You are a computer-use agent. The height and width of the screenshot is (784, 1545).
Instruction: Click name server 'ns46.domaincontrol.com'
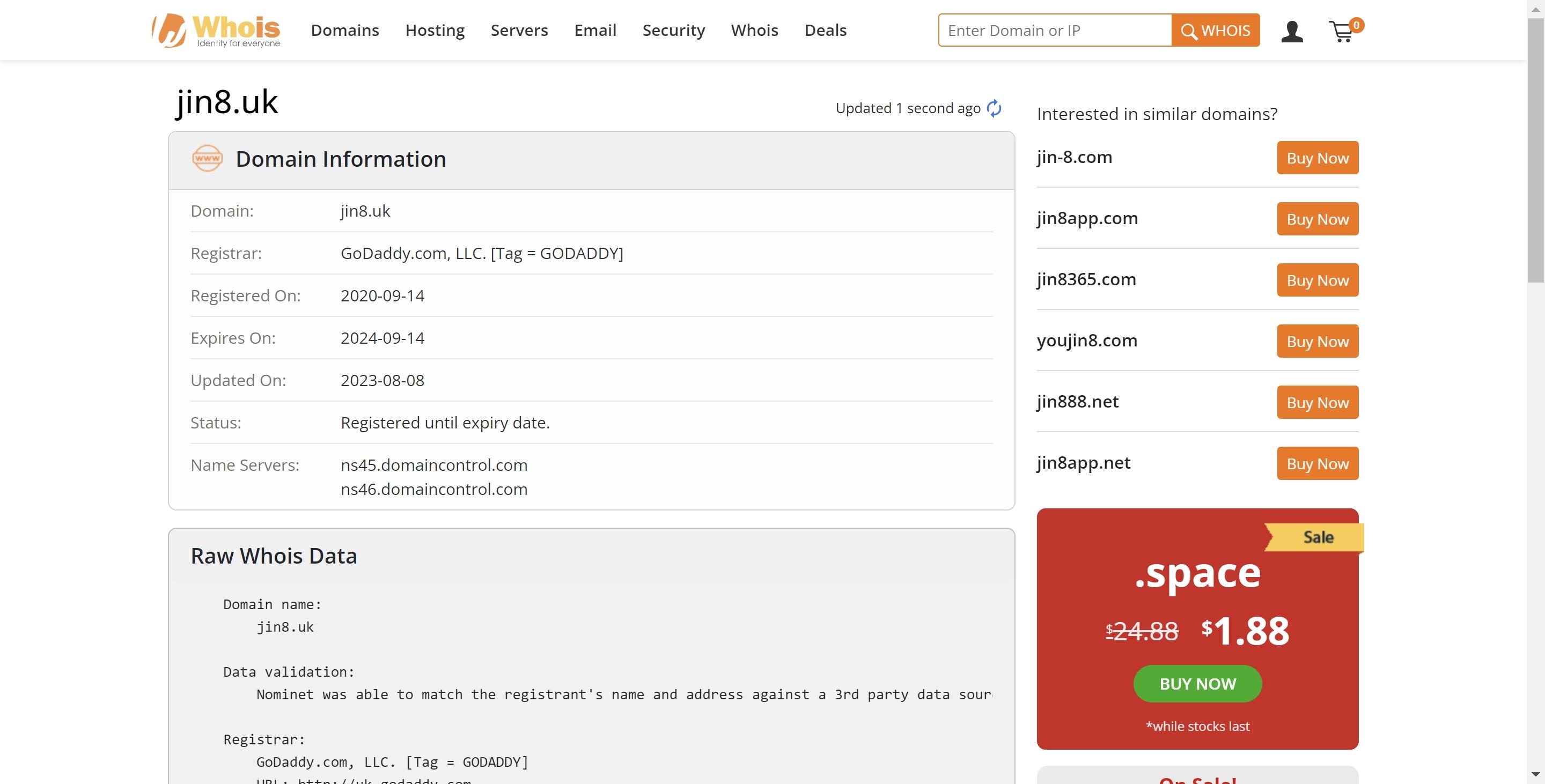(x=434, y=489)
